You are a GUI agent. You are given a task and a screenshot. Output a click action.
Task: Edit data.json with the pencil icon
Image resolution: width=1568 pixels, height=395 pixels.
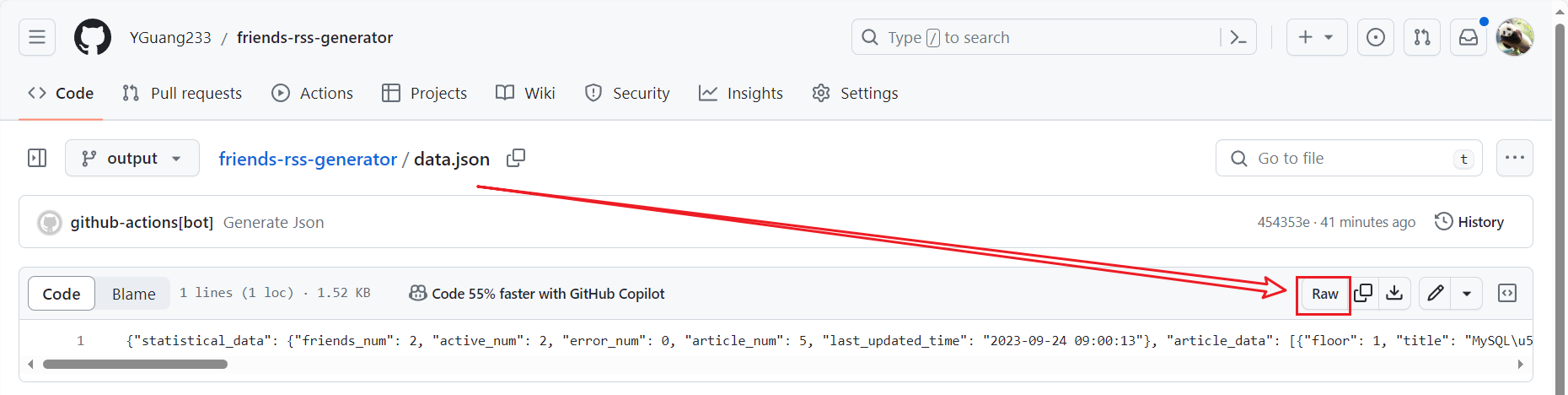click(1436, 293)
